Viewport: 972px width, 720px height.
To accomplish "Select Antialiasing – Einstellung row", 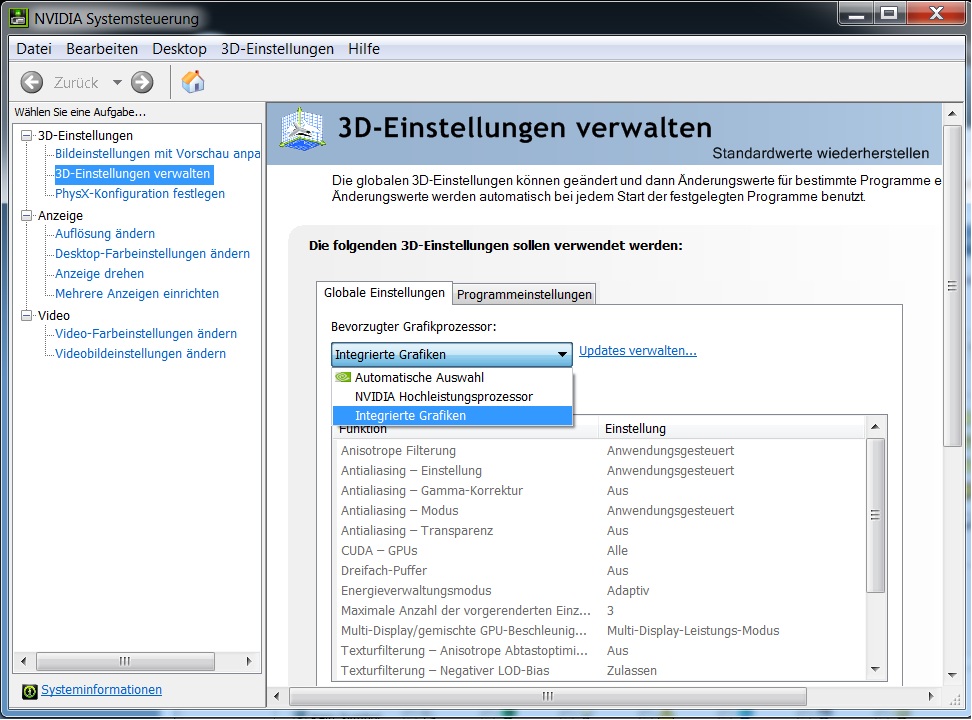I will pyautogui.click(x=599, y=471).
